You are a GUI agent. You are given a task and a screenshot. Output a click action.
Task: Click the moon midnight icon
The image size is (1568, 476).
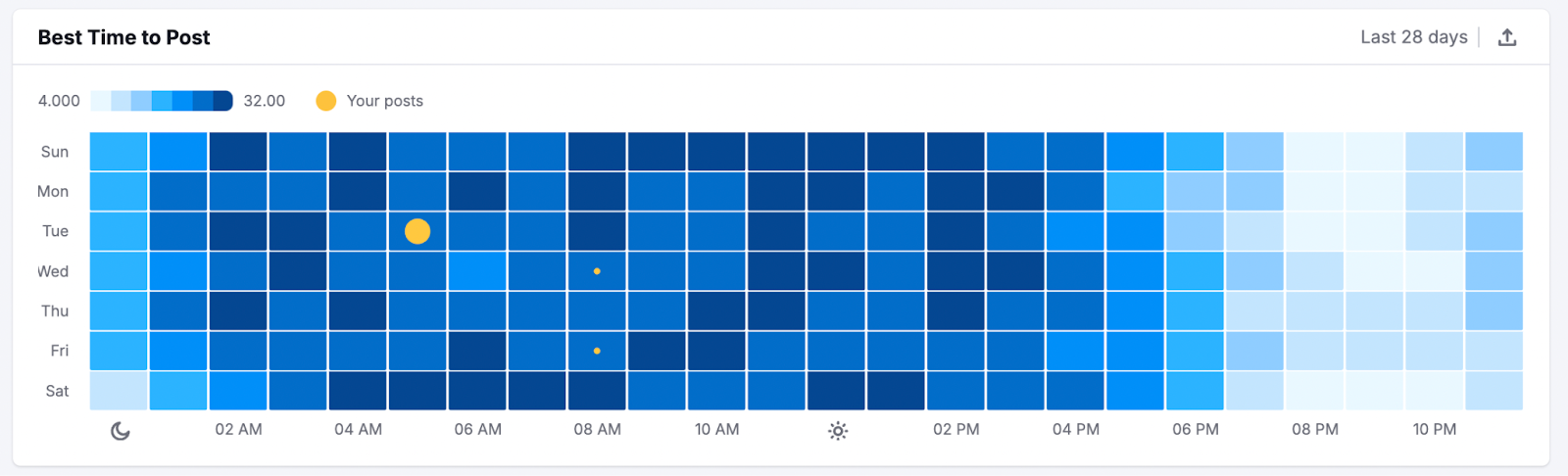click(120, 430)
